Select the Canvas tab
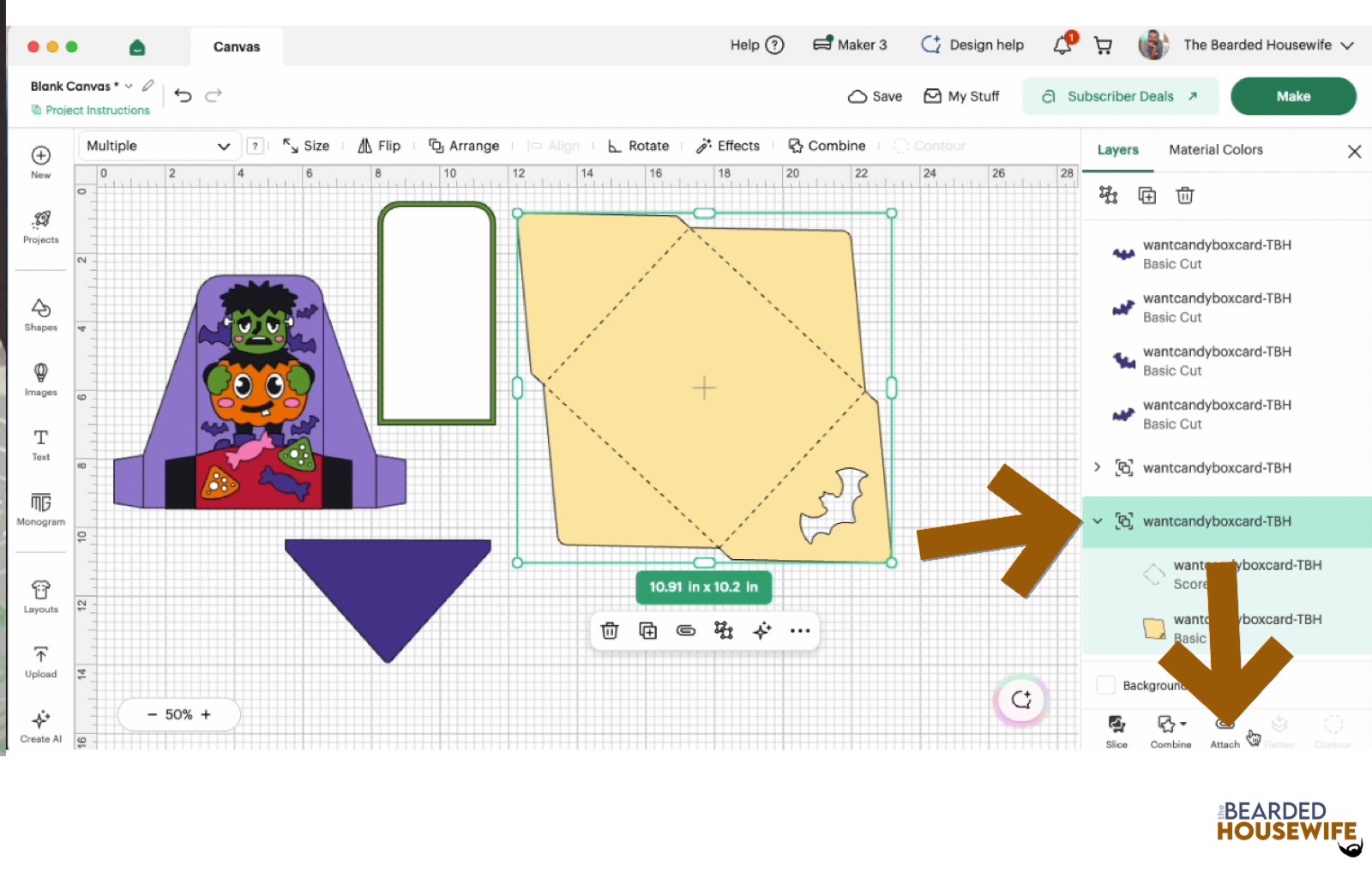 [237, 47]
